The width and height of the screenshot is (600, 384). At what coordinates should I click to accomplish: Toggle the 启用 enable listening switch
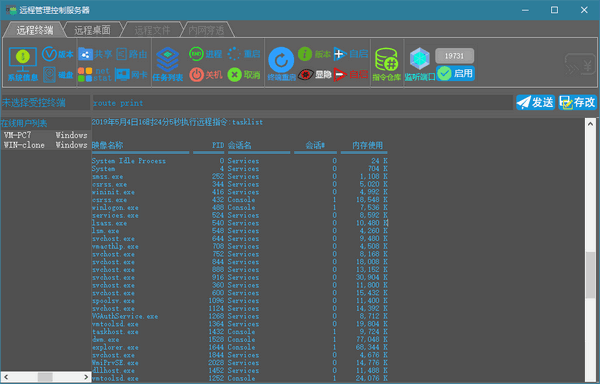tap(455, 73)
